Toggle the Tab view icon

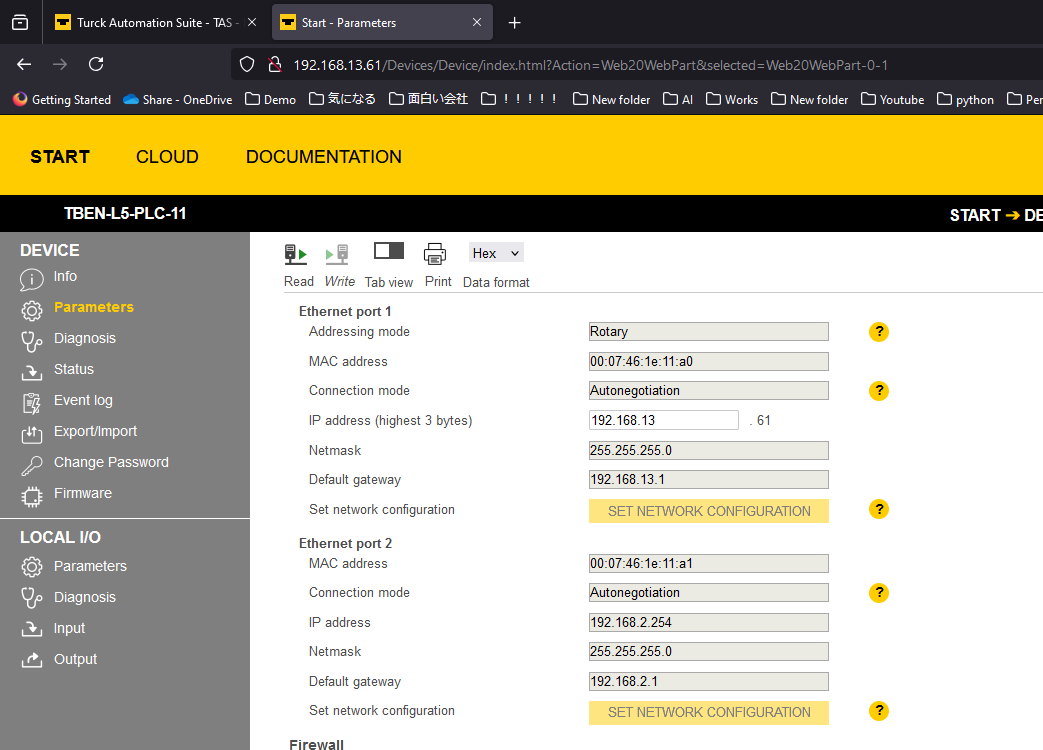pyautogui.click(x=388, y=251)
